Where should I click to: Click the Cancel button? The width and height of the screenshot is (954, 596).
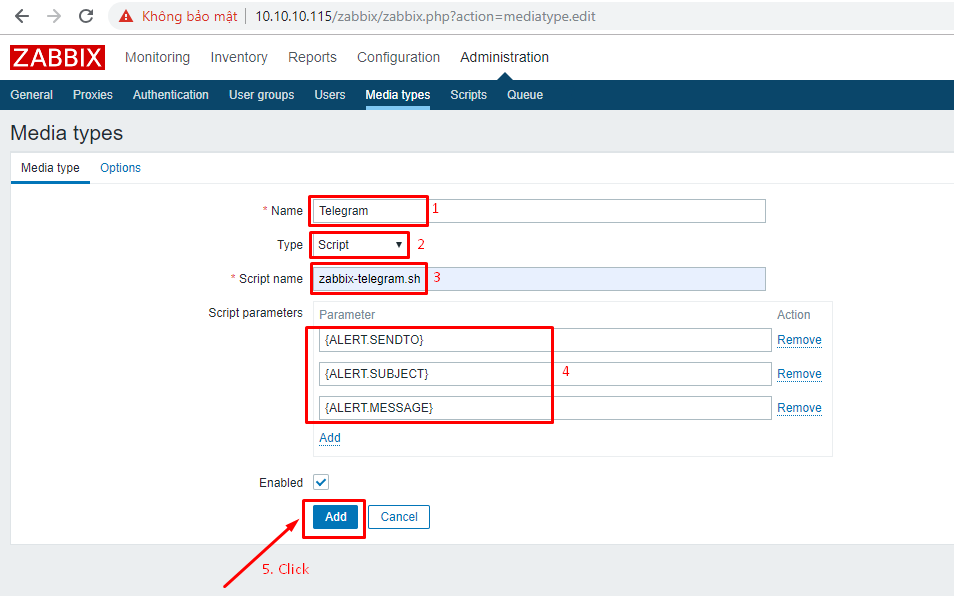pos(399,517)
